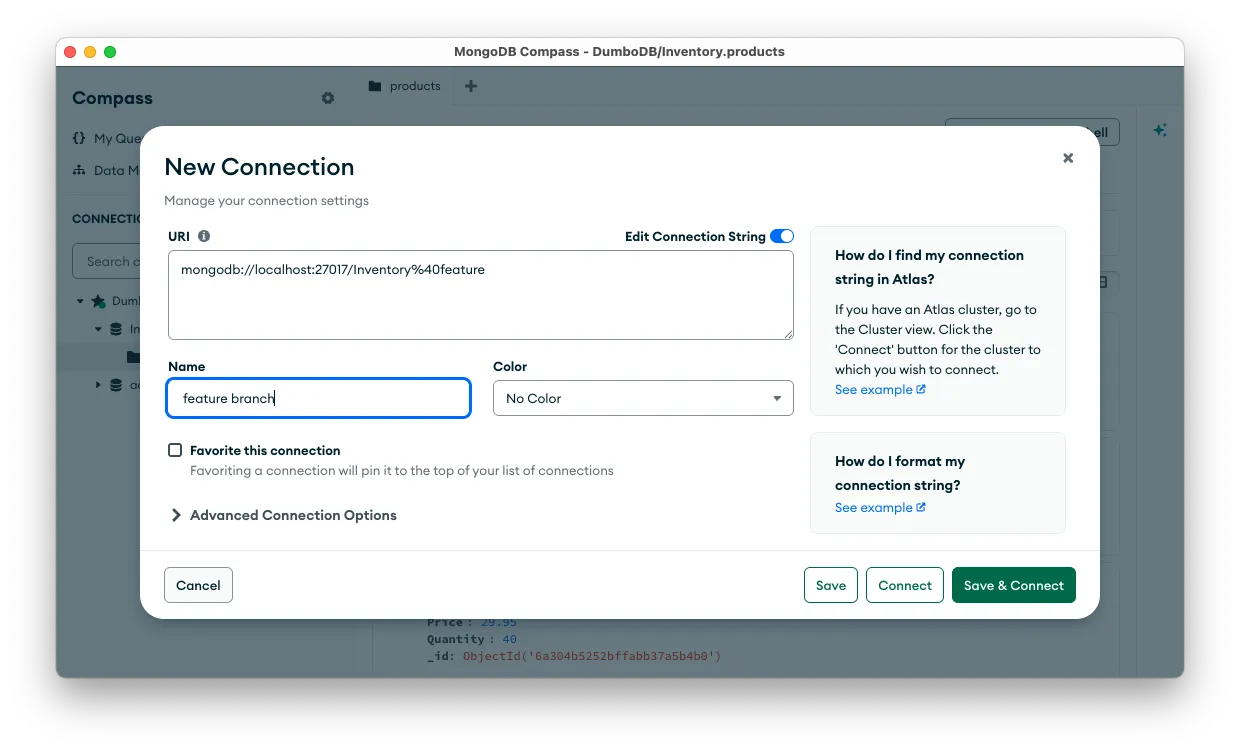Image resolution: width=1240 pixels, height=752 pixels.
Task: Click the database icon of the collapsed 'a...' entry
Action: point(115,385)
